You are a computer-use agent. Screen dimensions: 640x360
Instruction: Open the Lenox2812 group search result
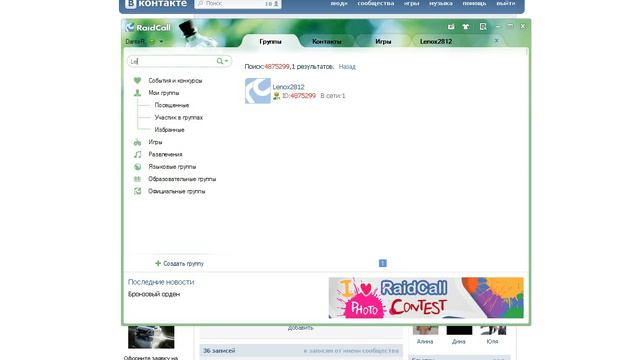tap(288, 87)
